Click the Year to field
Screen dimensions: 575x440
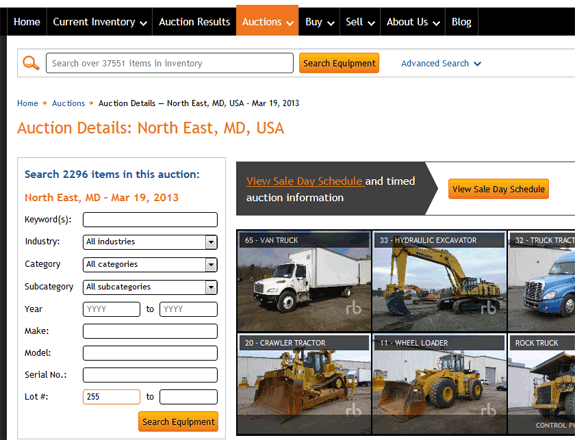[x=188, y=309]
